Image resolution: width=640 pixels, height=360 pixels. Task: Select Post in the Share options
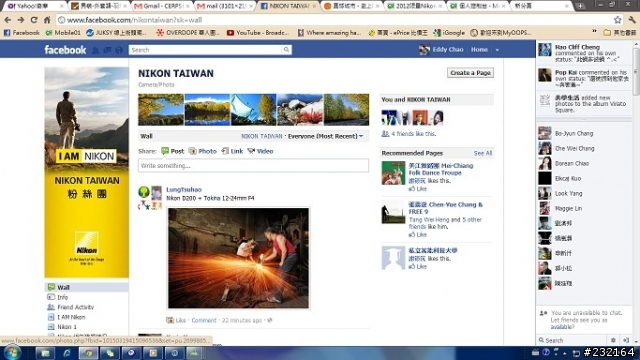click(172, 151)
